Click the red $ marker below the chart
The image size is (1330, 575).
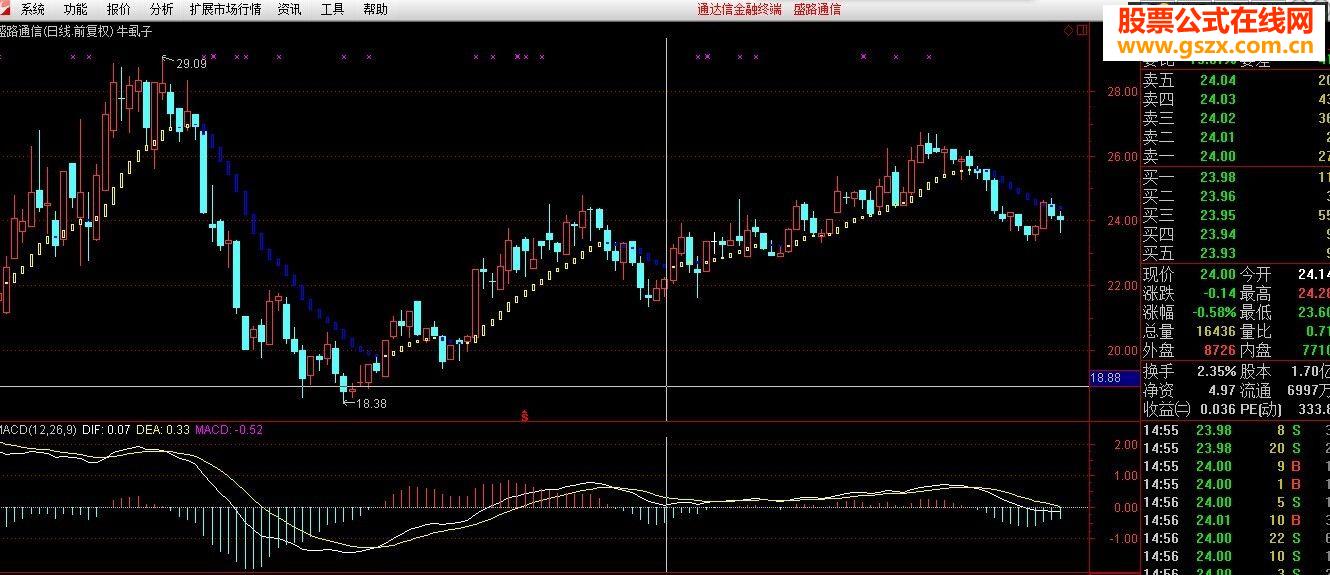click(x=525, y=414)
